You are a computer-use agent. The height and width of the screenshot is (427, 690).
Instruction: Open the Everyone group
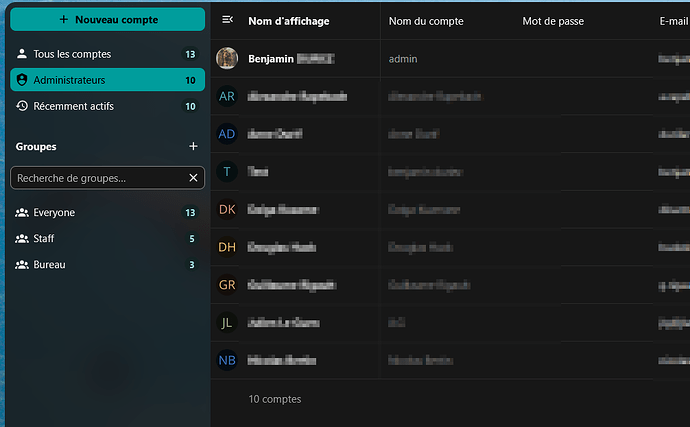107,213
